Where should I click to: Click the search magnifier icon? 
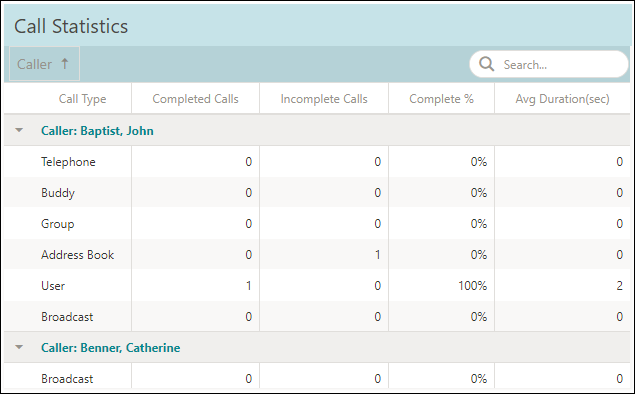(486, 64)
